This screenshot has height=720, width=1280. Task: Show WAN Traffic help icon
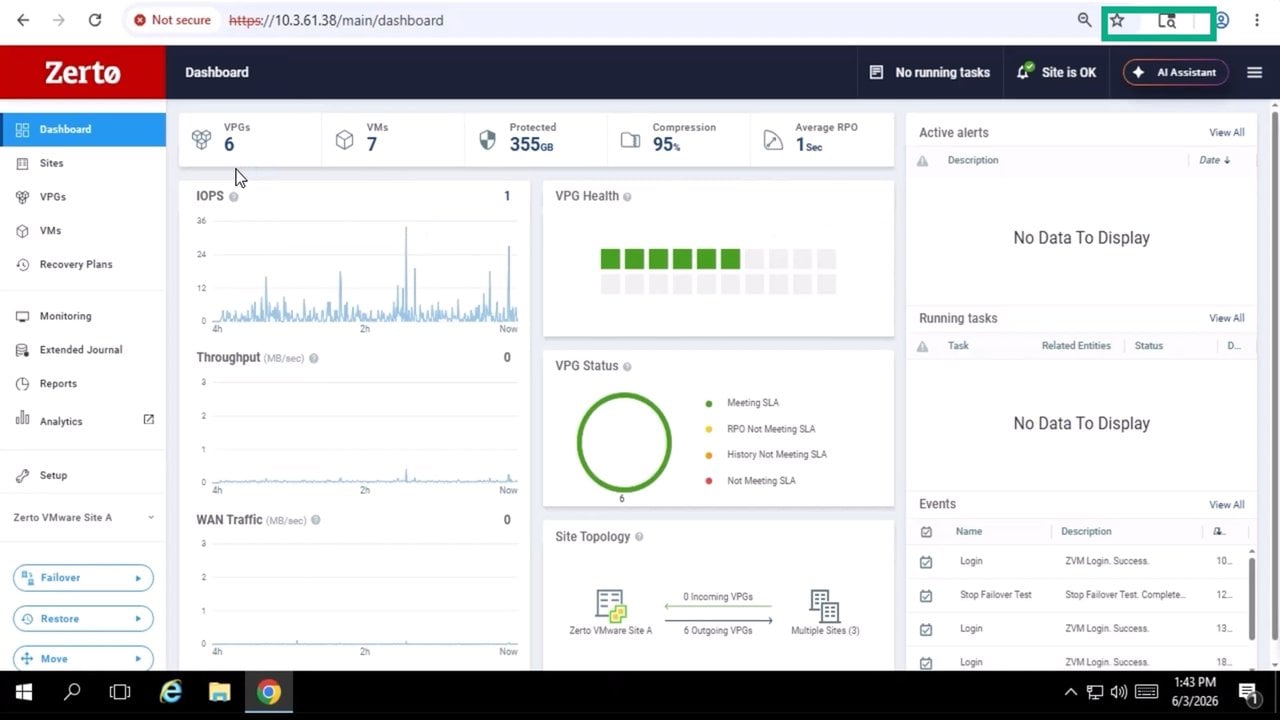(x=316, y=520)
